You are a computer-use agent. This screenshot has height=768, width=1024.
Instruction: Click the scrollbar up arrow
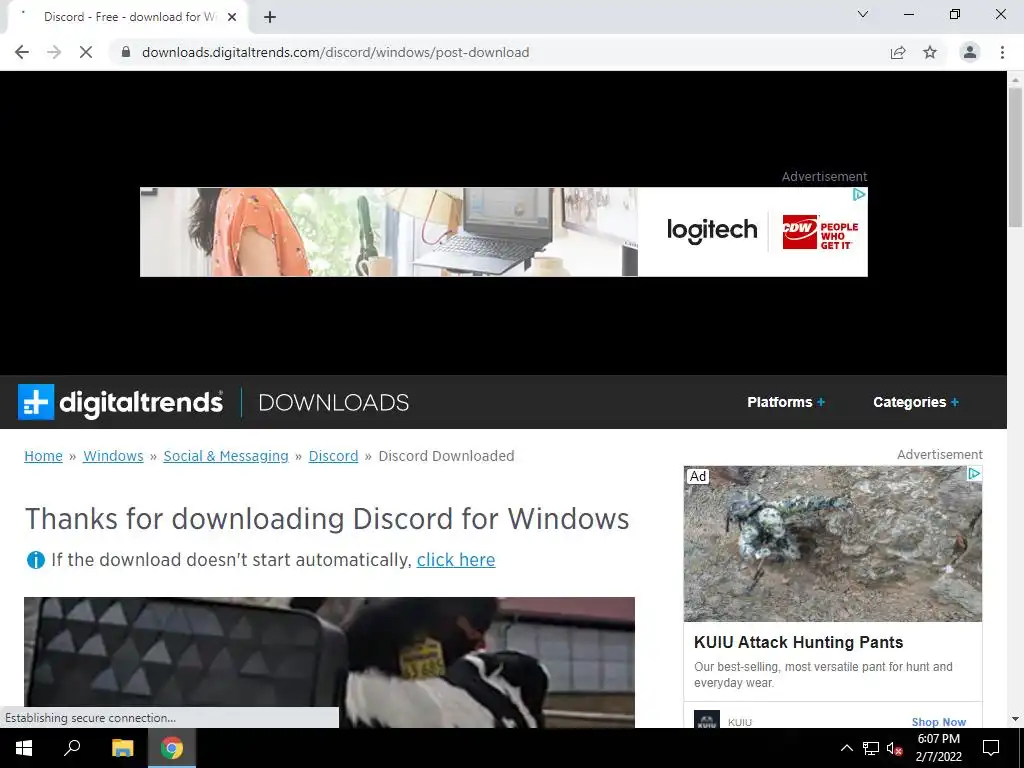[1015, 78]
